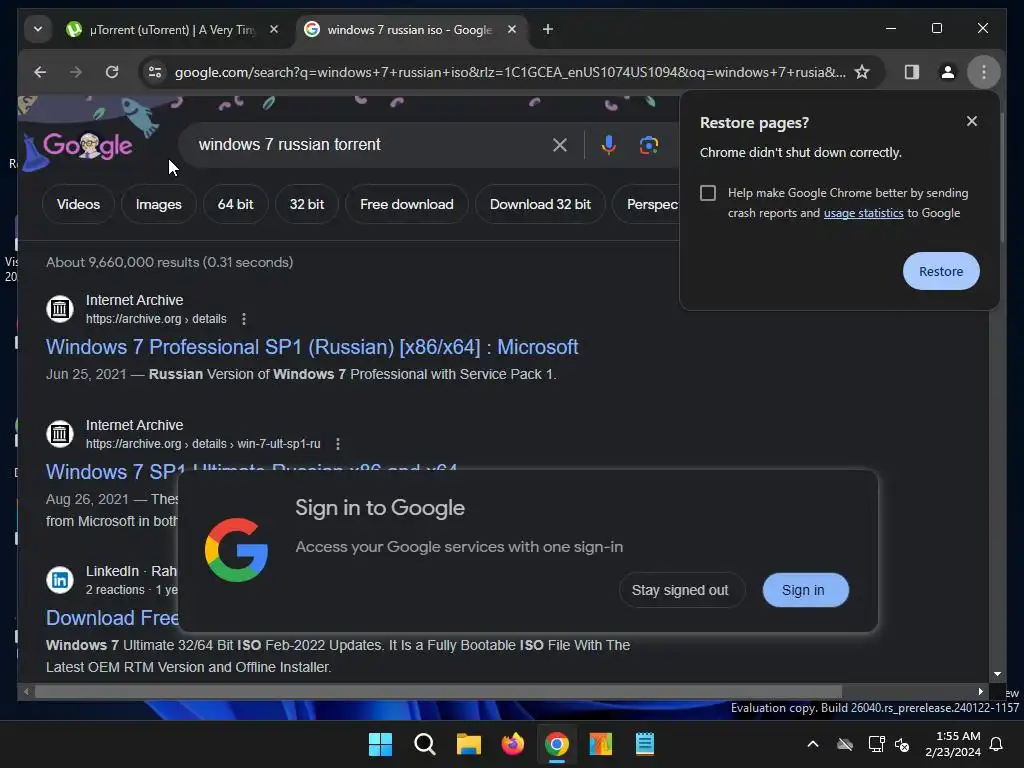Open a new tab with plus button
The width and height of the screenshot is (1024, 768).
548,29
